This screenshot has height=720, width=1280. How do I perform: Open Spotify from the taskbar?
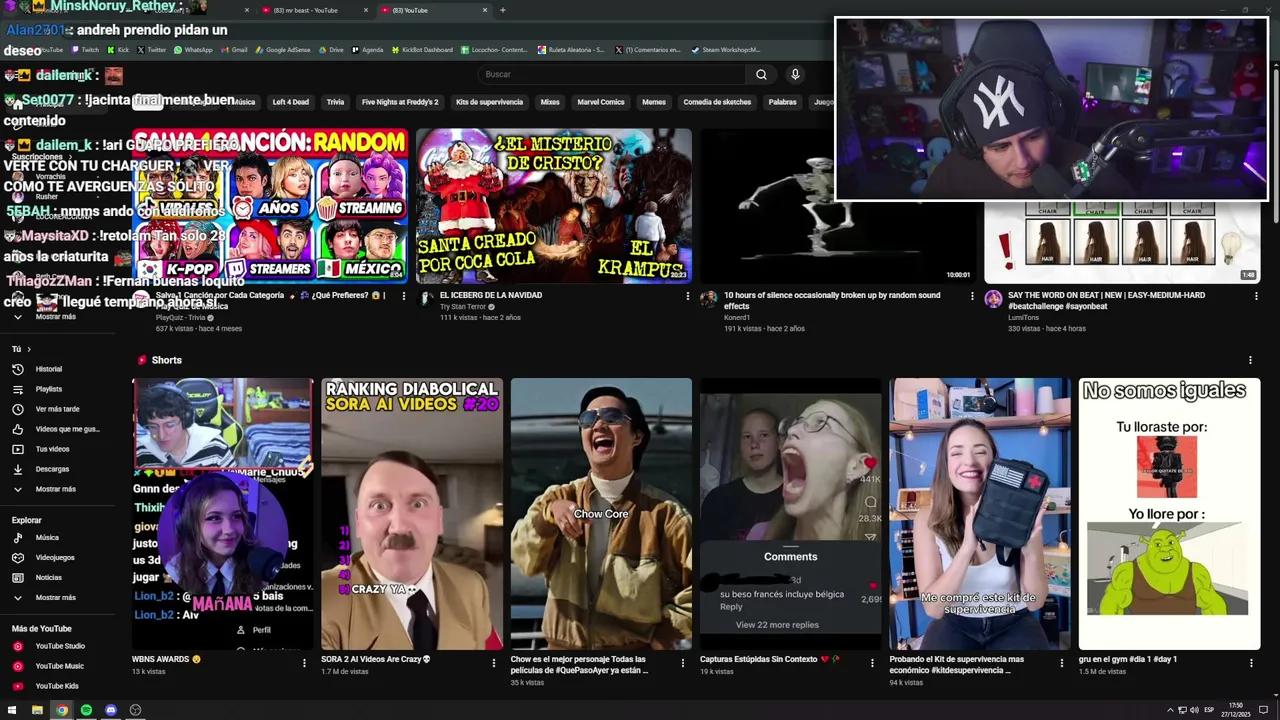pyautogui.click(x=86, y=710)
